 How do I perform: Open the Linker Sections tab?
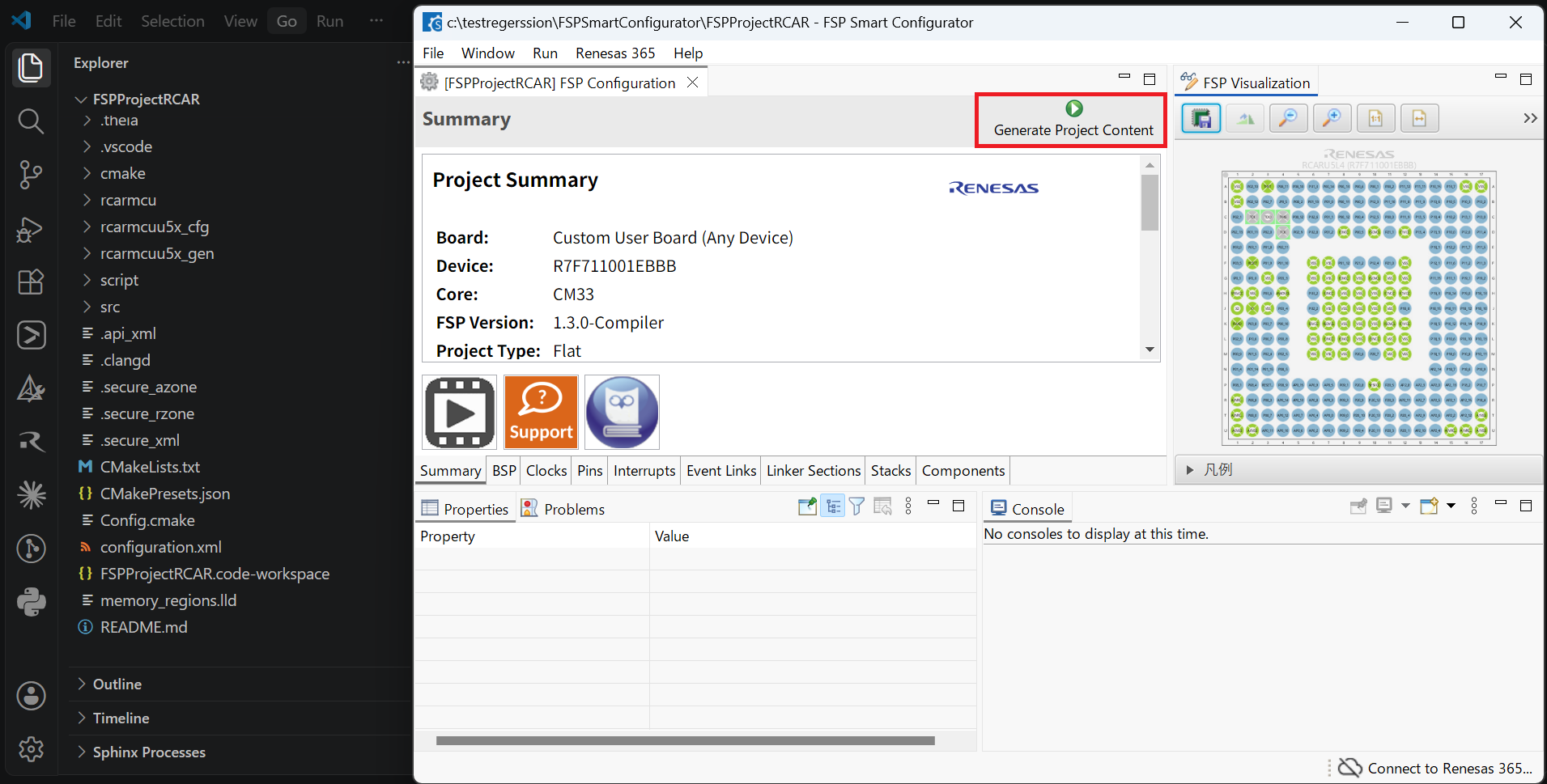tap(814, 471)
